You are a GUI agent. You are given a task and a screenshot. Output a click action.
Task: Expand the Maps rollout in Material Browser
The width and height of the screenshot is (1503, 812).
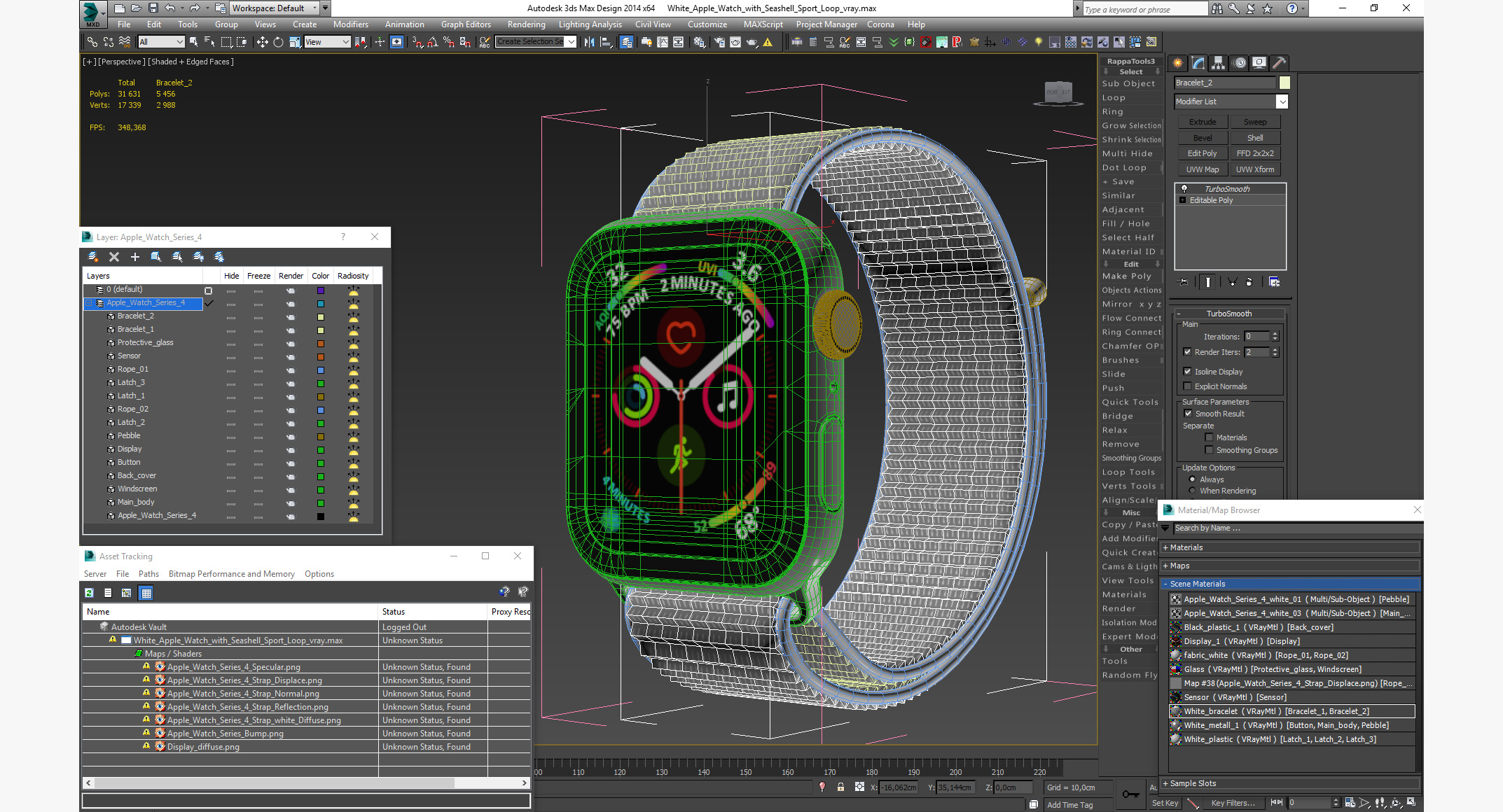point(1179,566)
